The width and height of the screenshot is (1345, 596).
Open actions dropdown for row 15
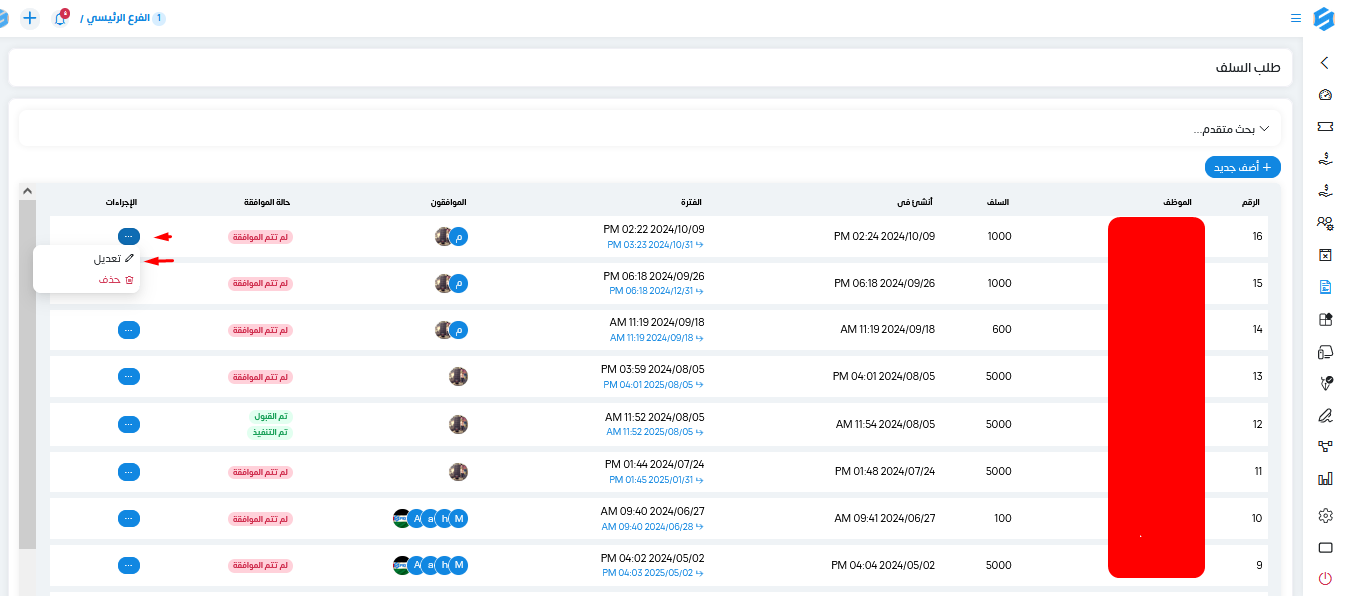coord(129,283)
